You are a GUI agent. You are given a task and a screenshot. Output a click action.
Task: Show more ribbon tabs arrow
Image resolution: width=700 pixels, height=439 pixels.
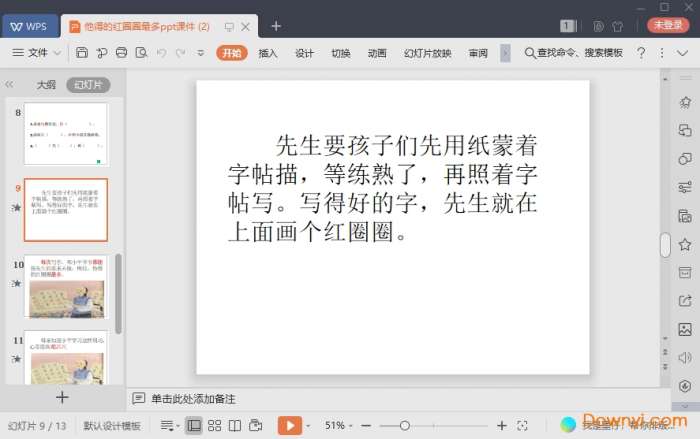coord(505,53)
